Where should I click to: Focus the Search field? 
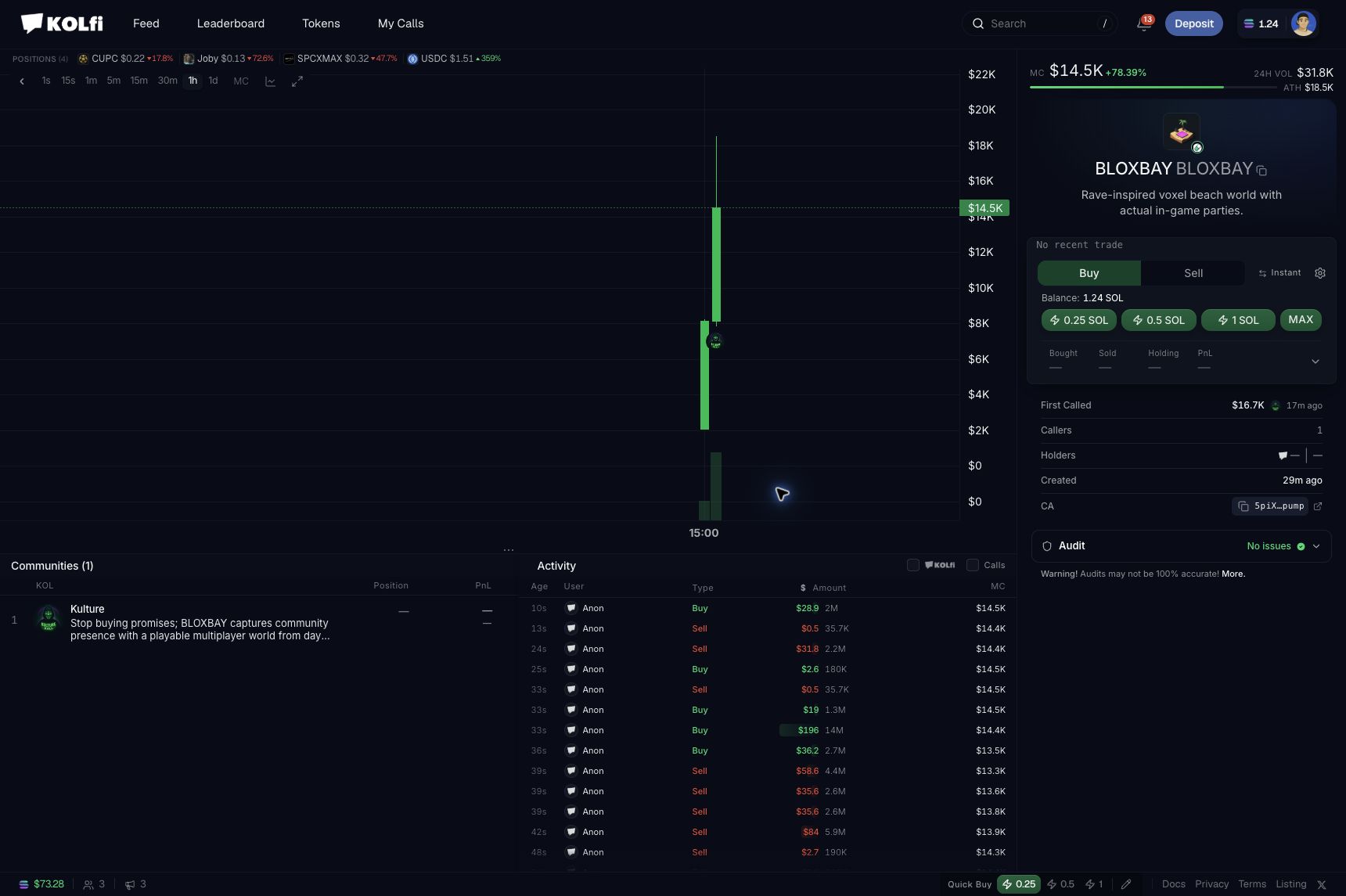1040,23
